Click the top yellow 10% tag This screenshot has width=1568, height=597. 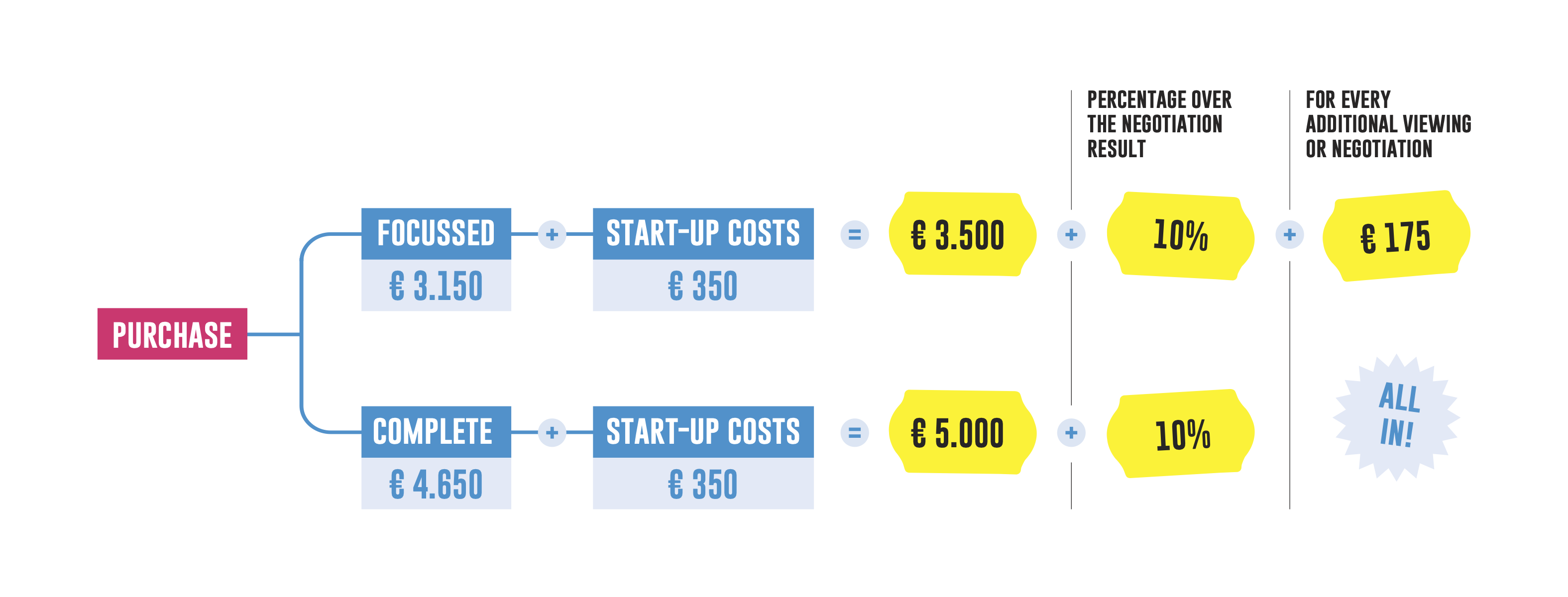(x=1180, y=235)
